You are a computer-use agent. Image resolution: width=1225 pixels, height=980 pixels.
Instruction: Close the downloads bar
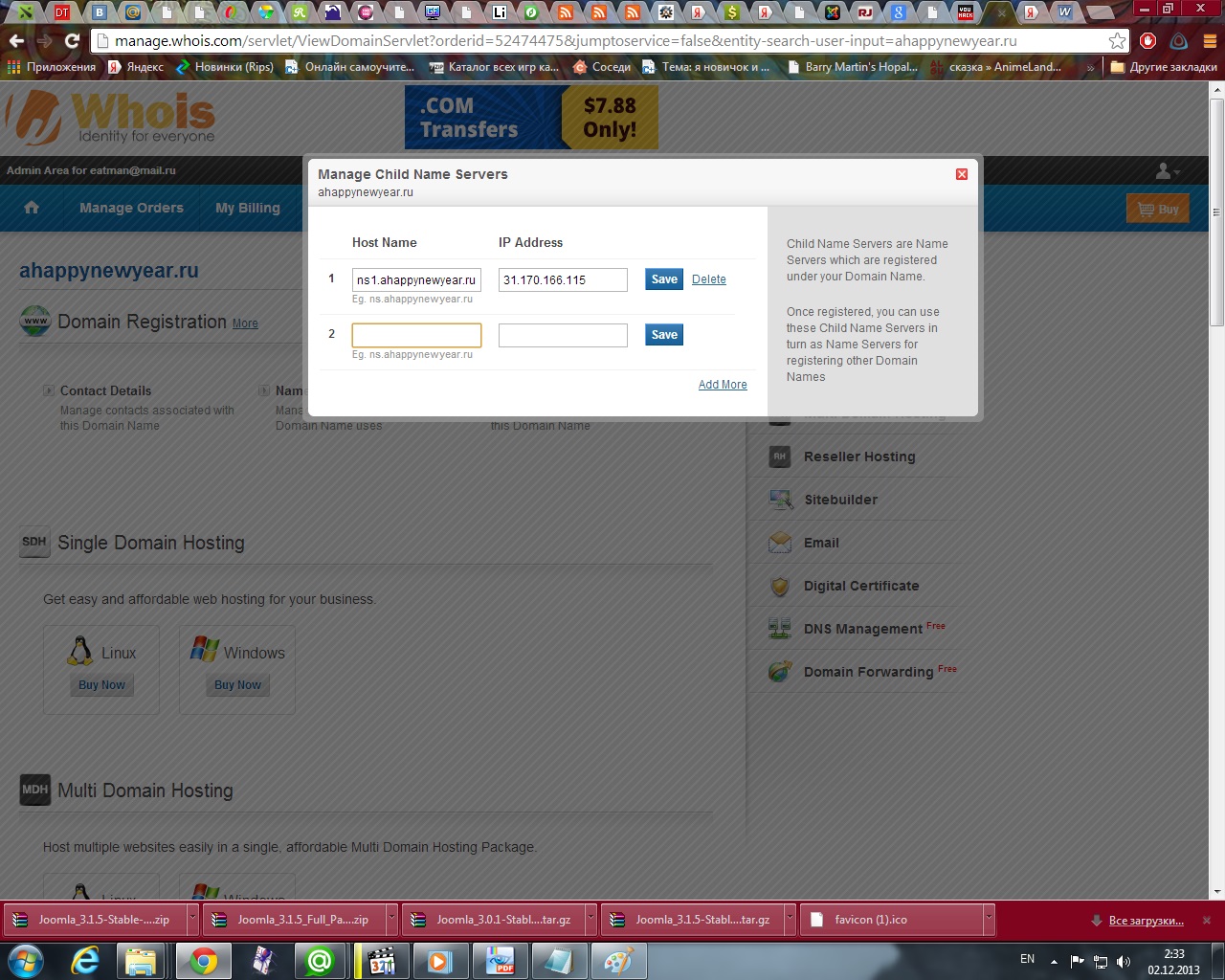1207,920
